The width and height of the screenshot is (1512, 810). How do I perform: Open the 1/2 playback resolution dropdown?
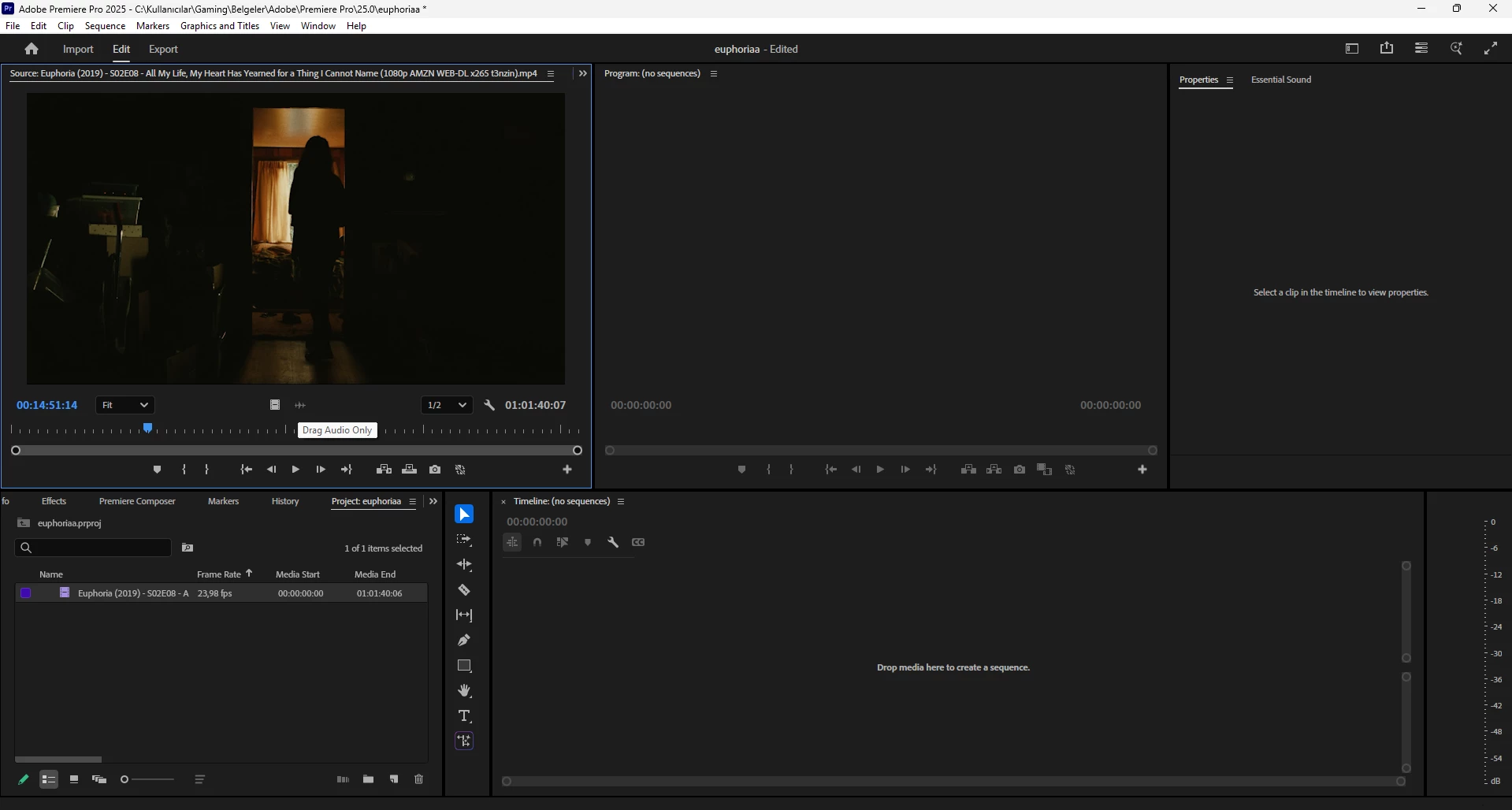[447, 405]
